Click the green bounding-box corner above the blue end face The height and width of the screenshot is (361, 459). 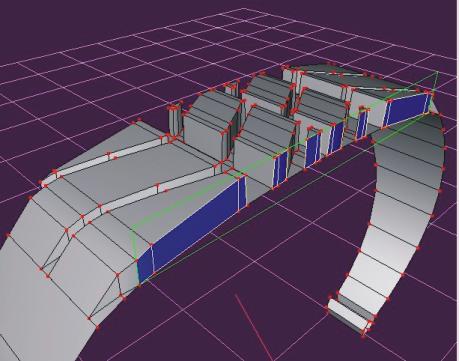pyautogui.click(x=437, y=72)
